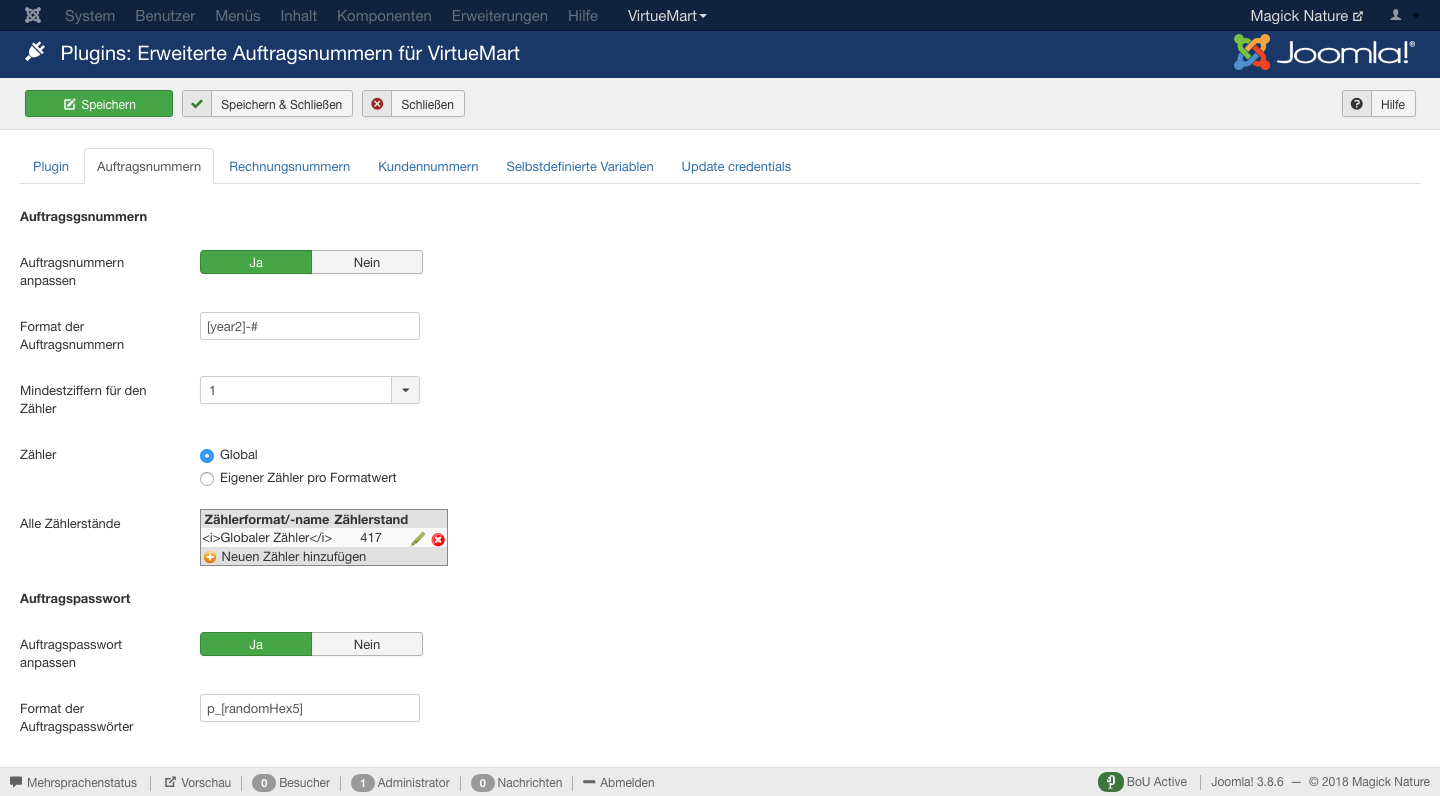The width and height of the screenshot is (1440, 796).
Task: Click the plus icon for Neuen Zähler hinzufügen
Action: (210, 557)
